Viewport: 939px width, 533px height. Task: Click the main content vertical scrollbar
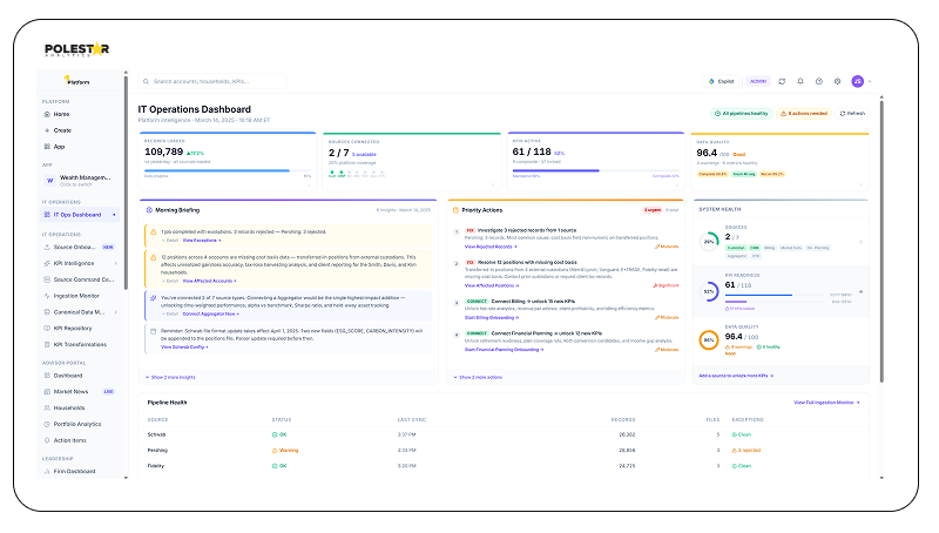(882, 240)
